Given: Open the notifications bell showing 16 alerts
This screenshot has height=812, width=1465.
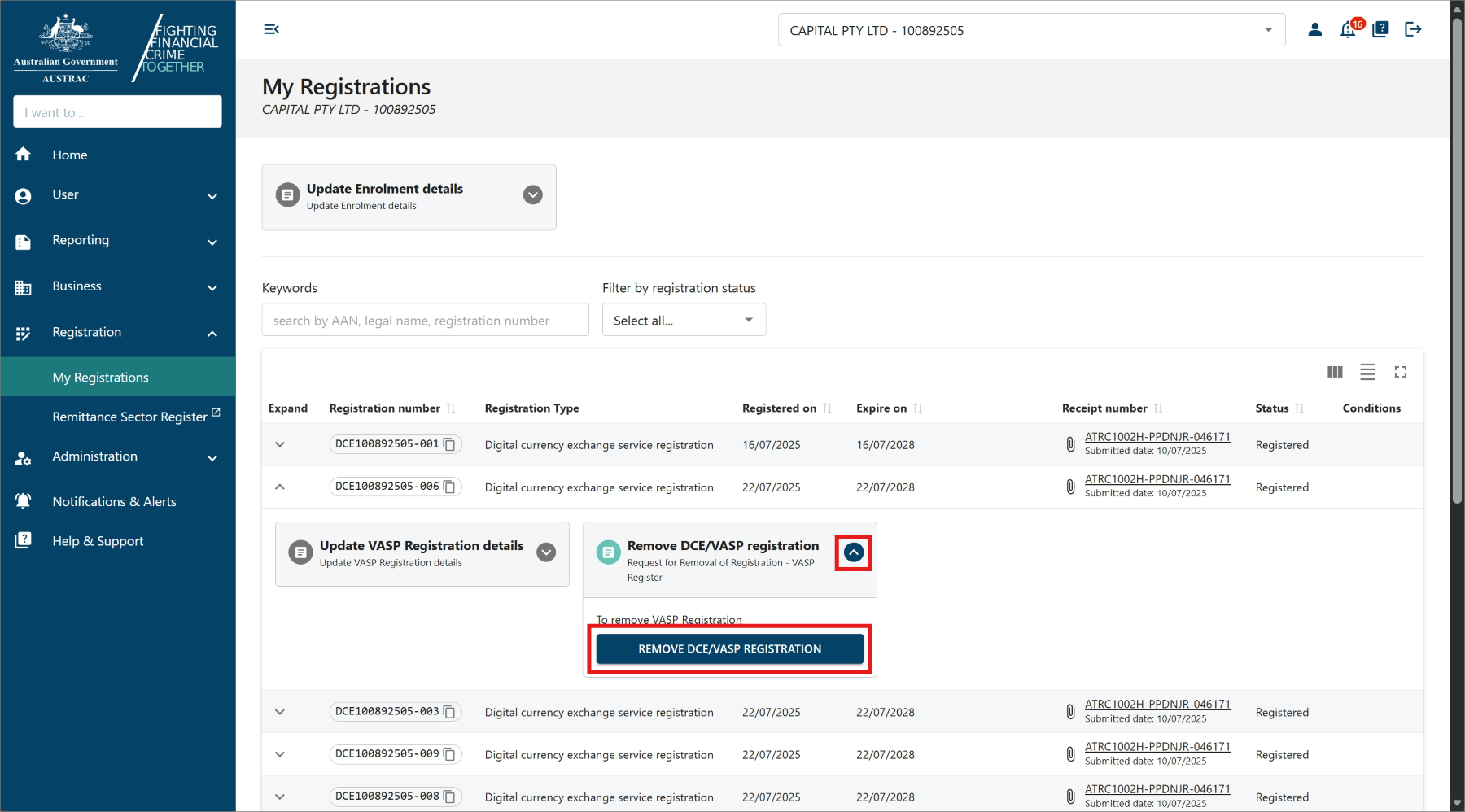Looking at the screenshot, I should point(1347,29).
